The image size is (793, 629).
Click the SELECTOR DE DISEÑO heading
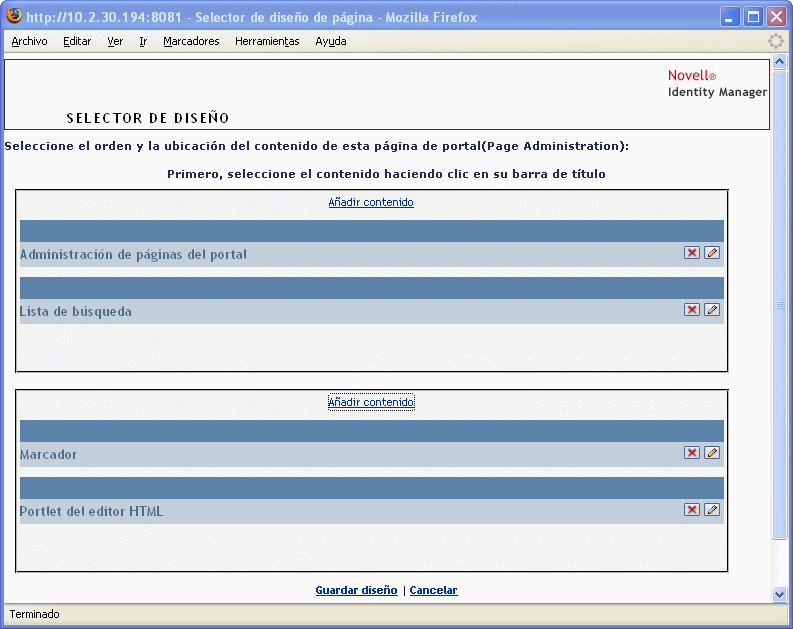(x=148, y=118)
